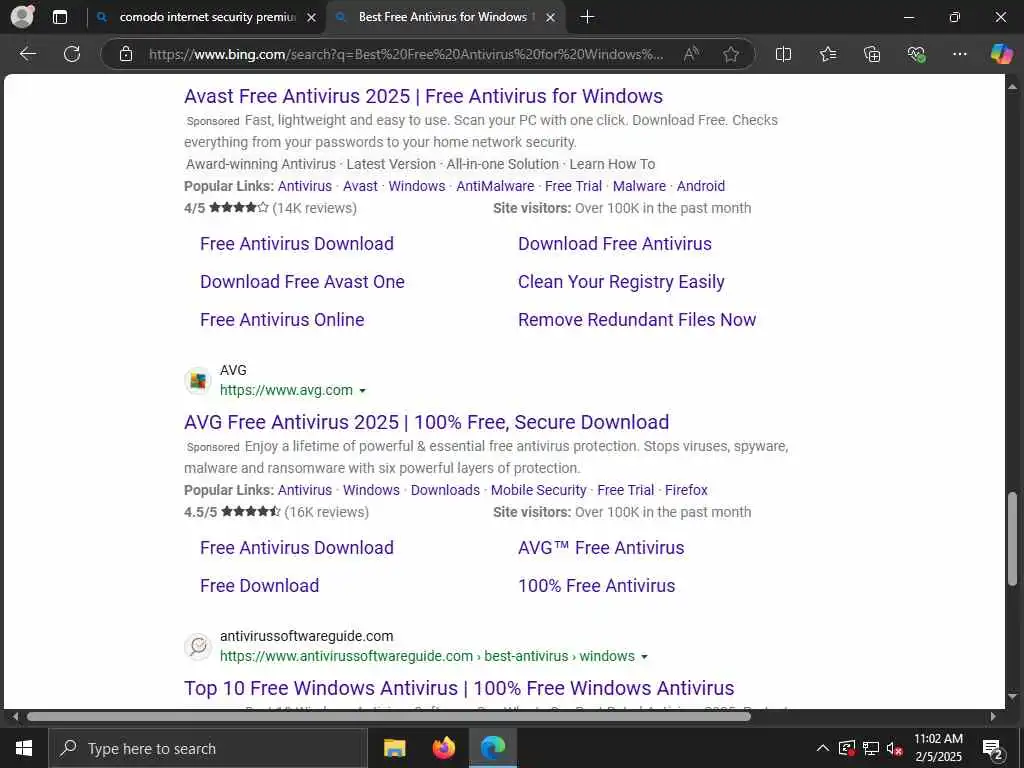The width and height of the screenshot is (1024, 768).
Task: Open the Downloads popular link
Action: pyautogui.click(x=445, y=490)
